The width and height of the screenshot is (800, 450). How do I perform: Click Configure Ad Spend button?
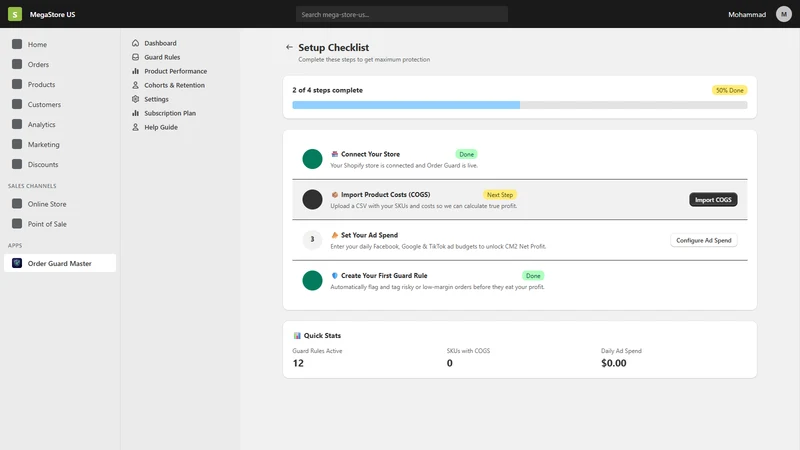[704, 240]
